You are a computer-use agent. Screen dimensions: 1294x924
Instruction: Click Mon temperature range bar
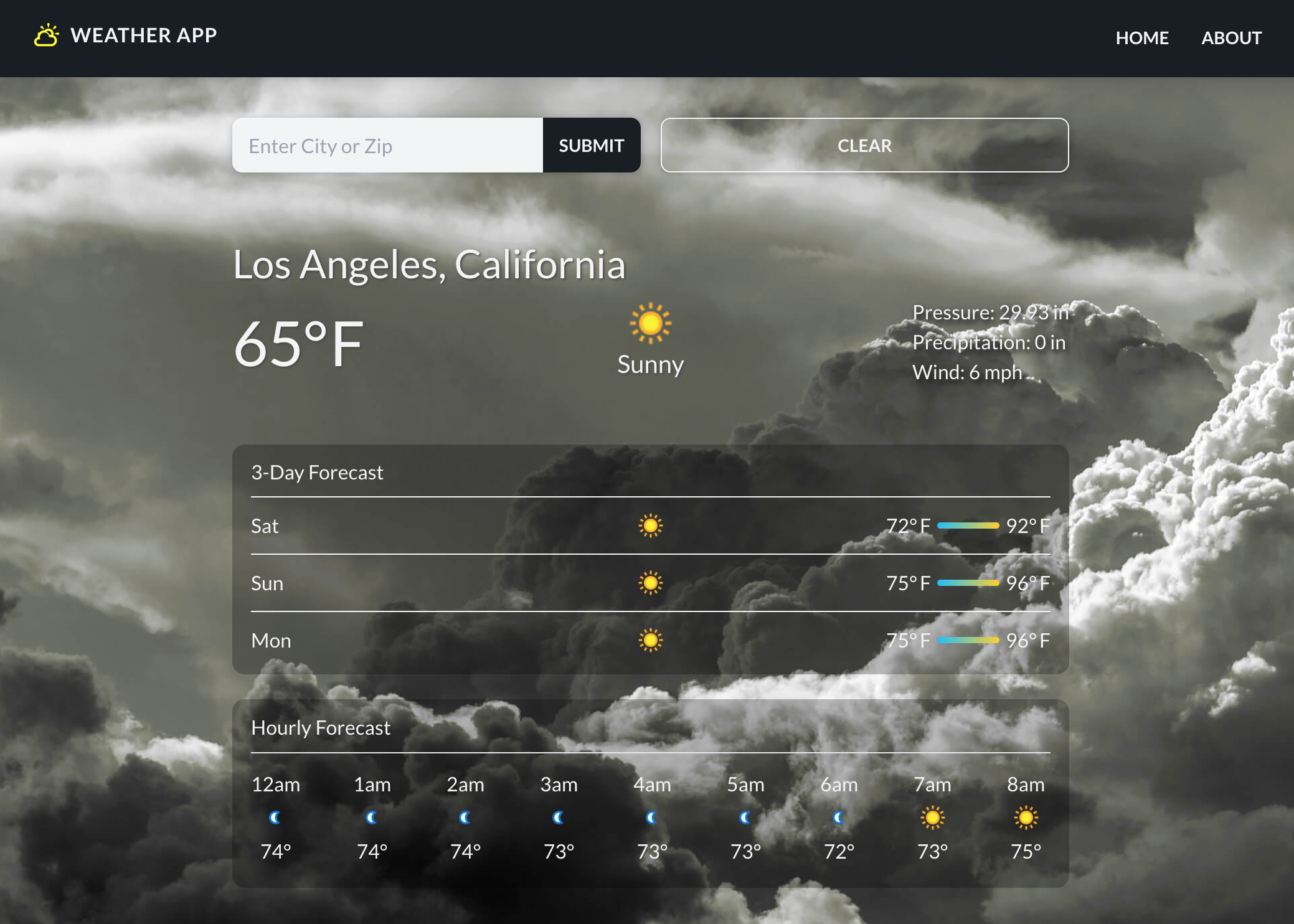pyautogui.click(x=968, y=640)
